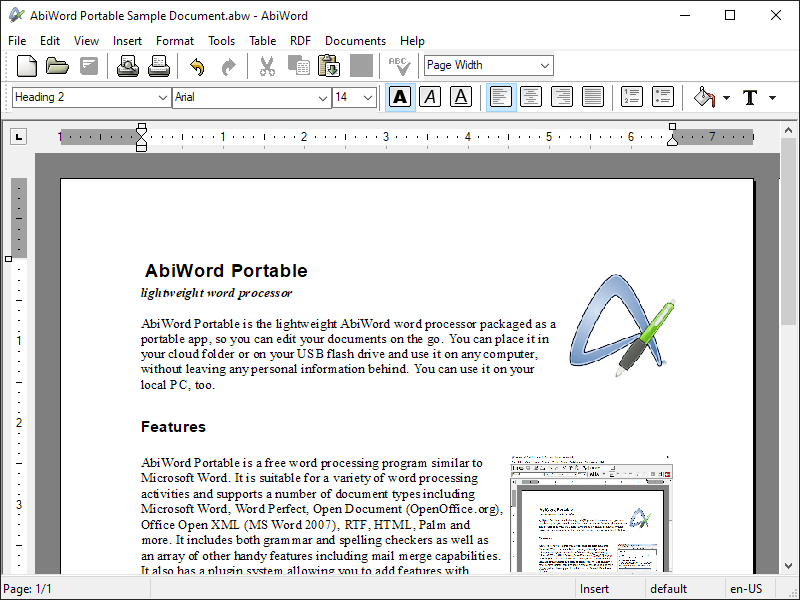The height and width of the screenshot is (600, 800).
Task: Create a new document with the blank page icon
Action: tap(27, 66)
